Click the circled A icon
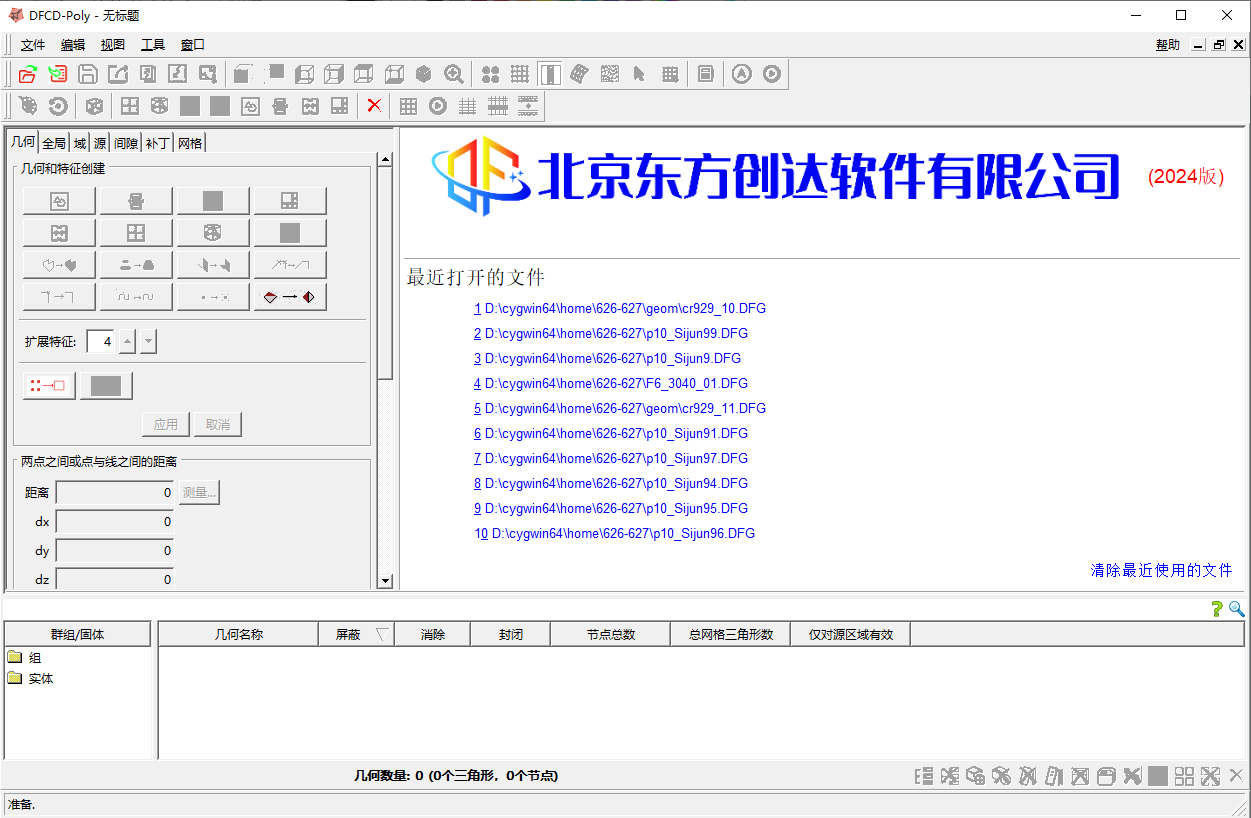Screen dimensions: 1251x818 741,74
